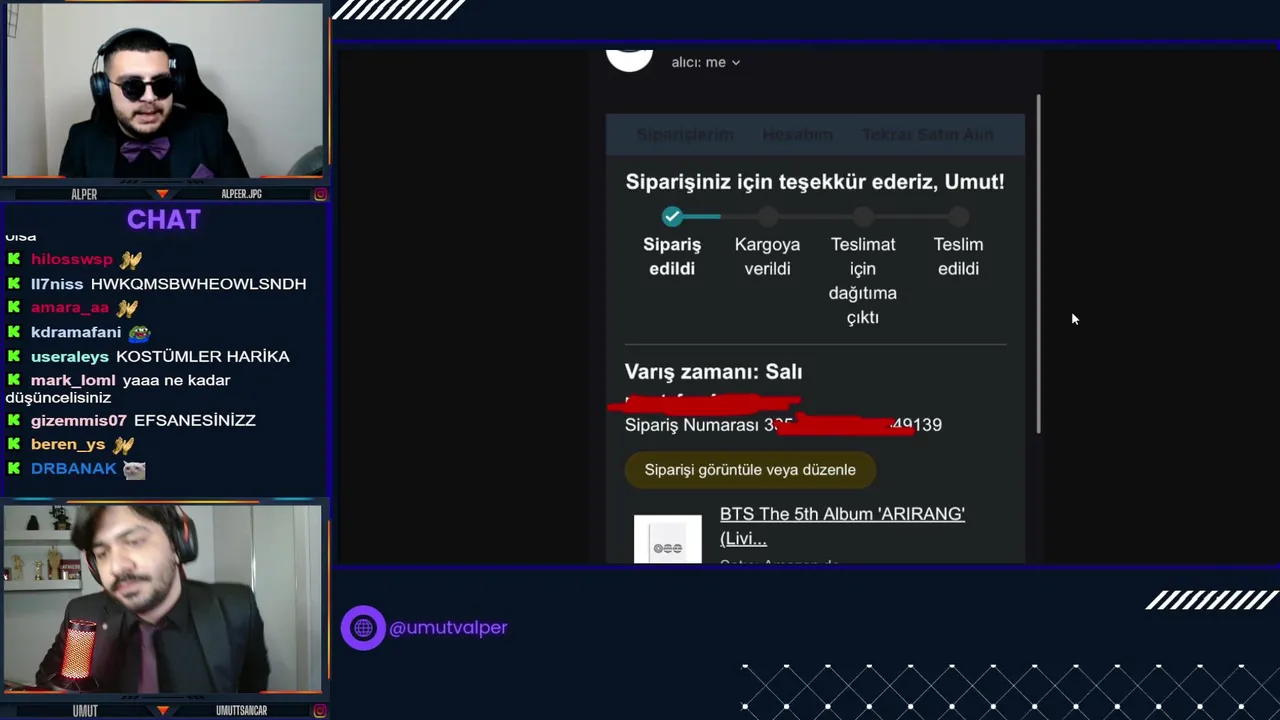Click the Instagram icon beside ALPEER.JPG
This screenshot has height=720, width=1280.
320,194
